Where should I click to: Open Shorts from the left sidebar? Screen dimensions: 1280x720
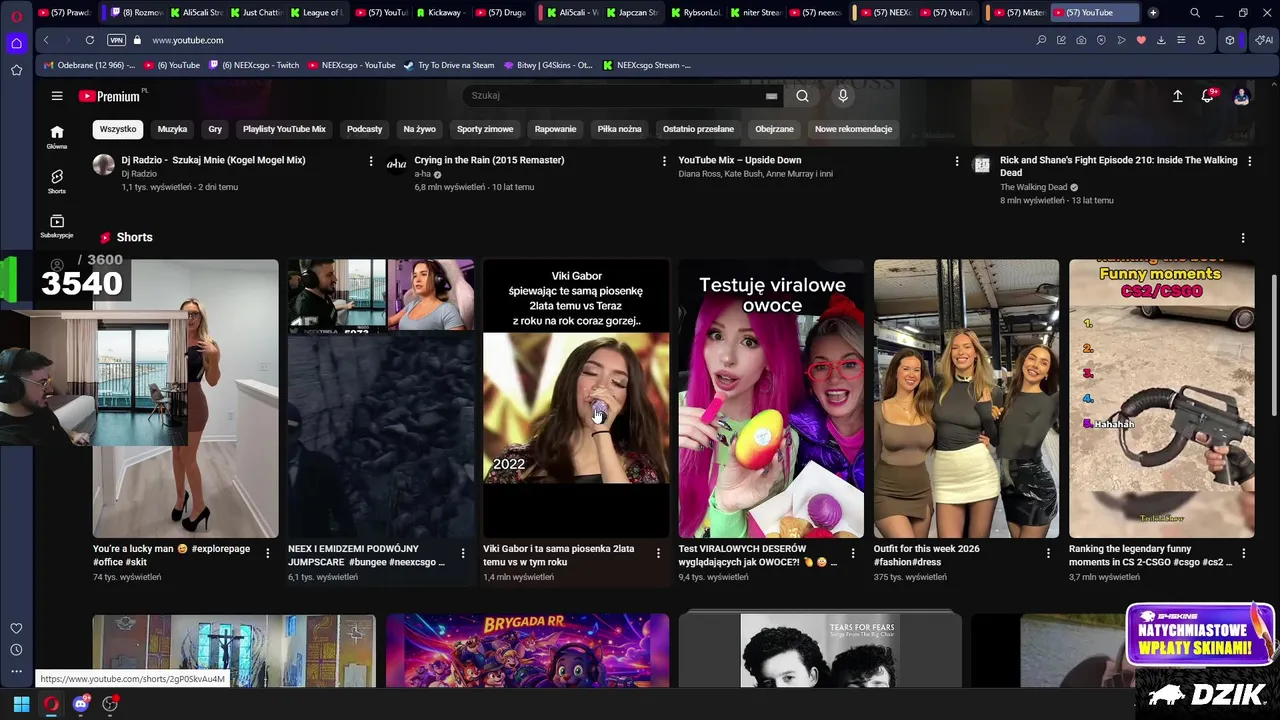click(x=57, y=181)
